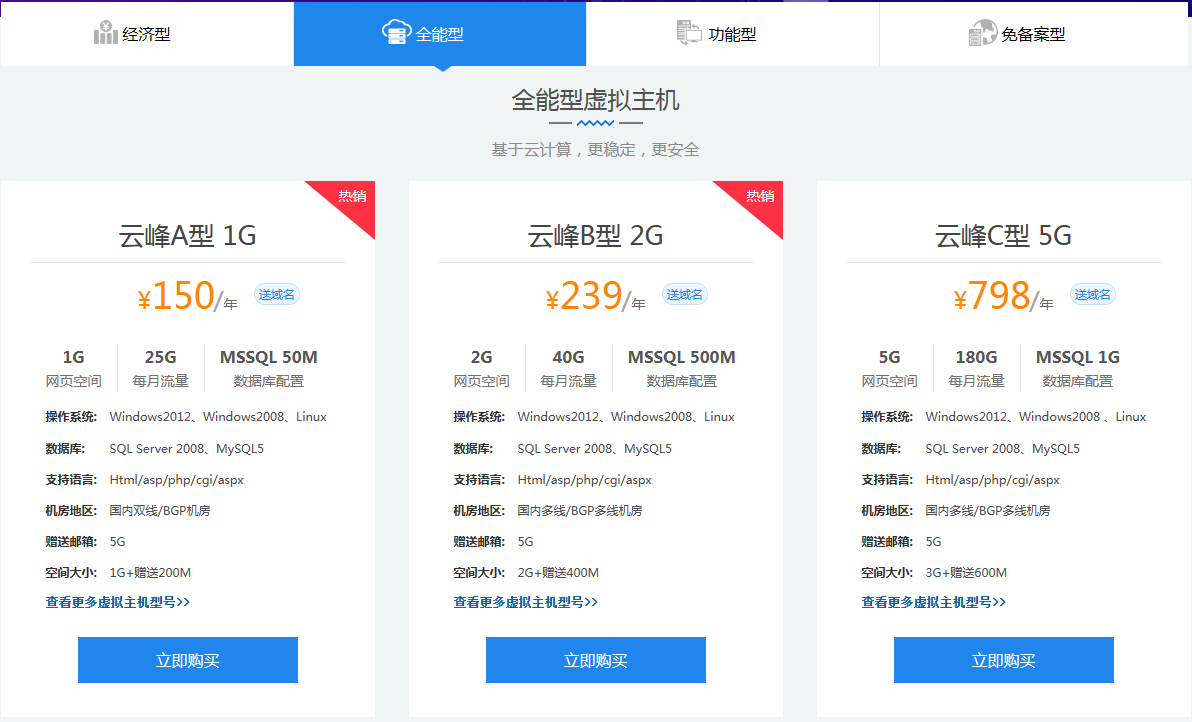Click the 热销 ribbon on 云峰A型 card
This screenshot has width=1192, height=722.
350,198
